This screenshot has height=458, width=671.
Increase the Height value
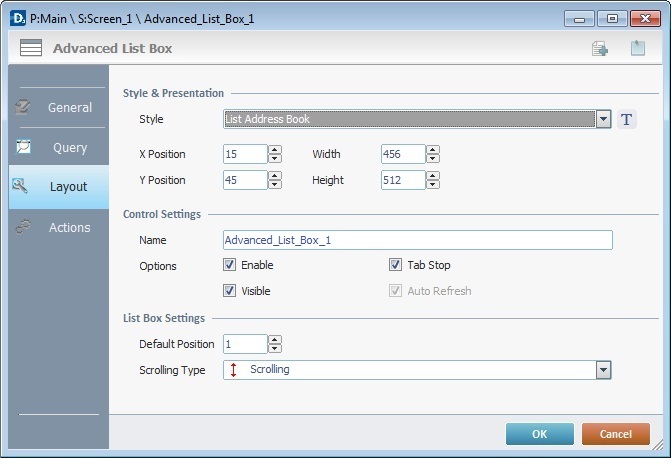click(x=433, y=176)
